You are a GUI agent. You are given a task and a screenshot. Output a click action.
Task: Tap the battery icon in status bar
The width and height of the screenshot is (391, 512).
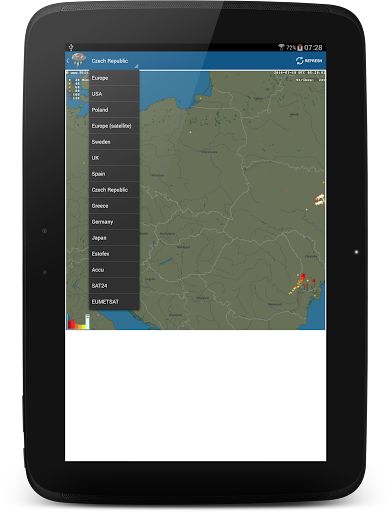(300, 48)
